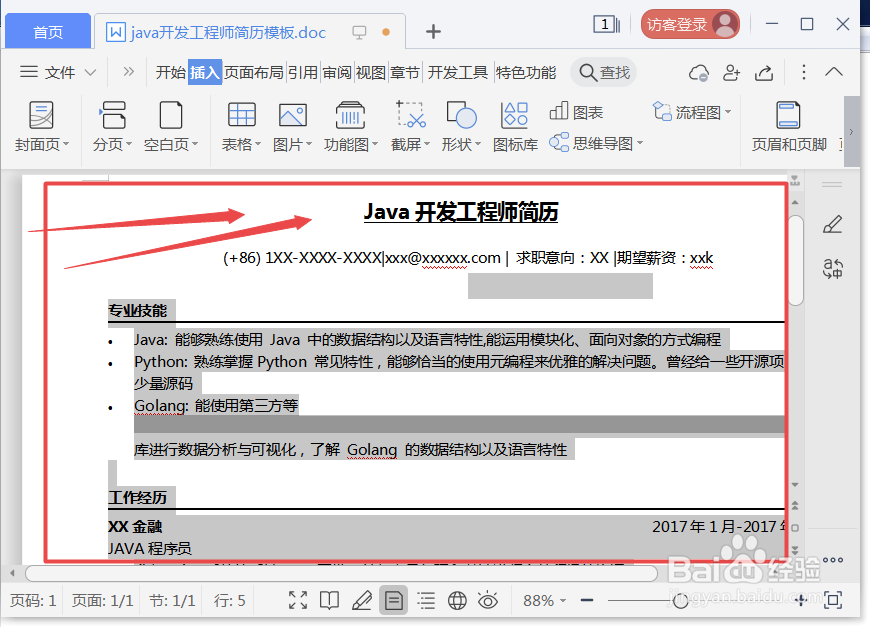Viewport: 870px width, 627px height.
Task: Click the 页码: 1 status entry
Action: (x=33, y=600)
